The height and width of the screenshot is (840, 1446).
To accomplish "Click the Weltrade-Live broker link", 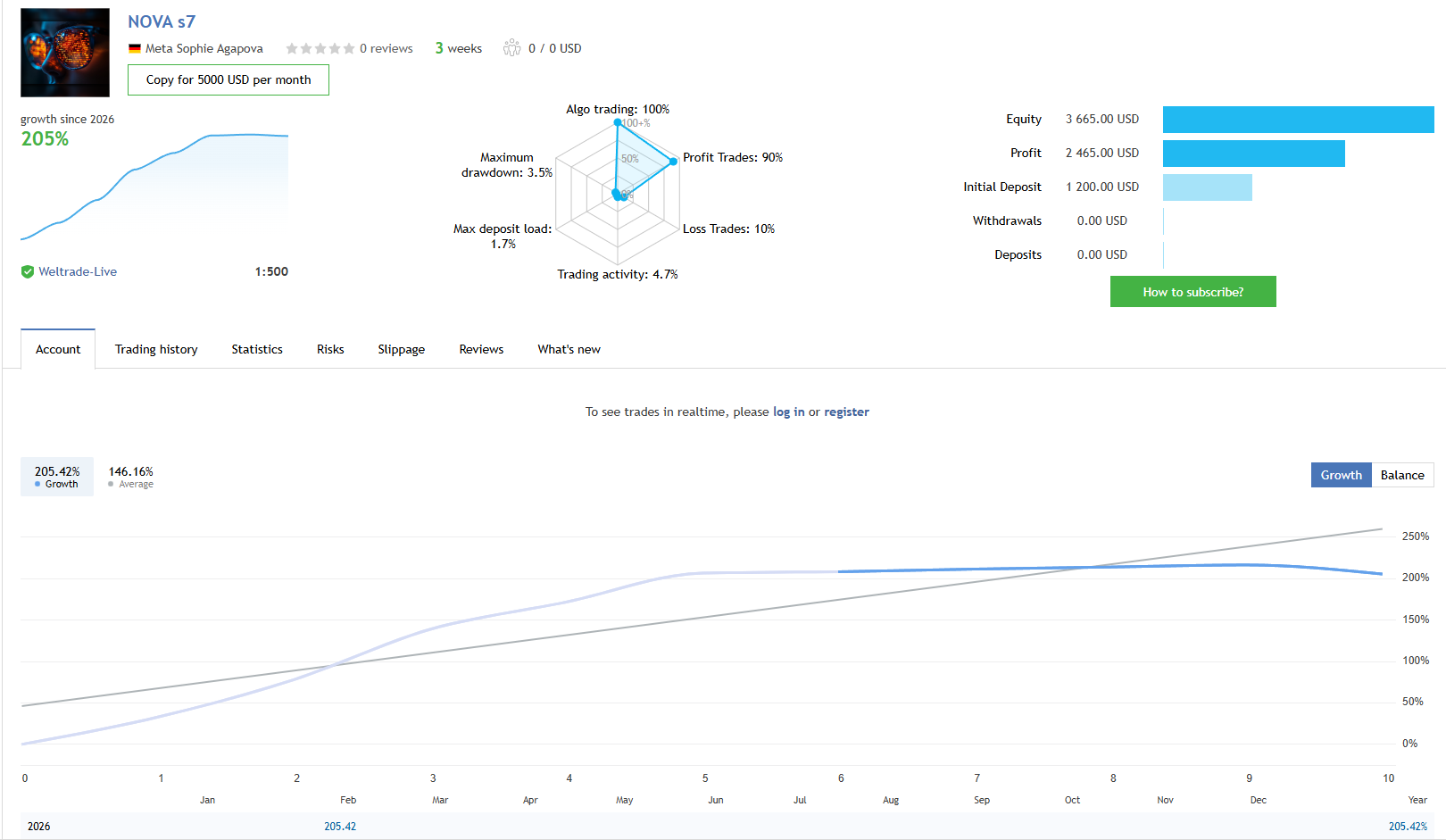I will pos(78,271).
